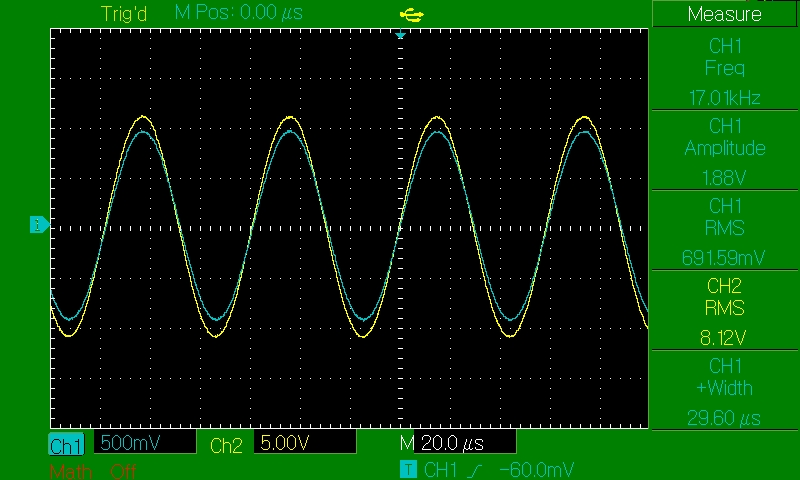Expand the CH1 Freq measurement slot
800x480 pixels.
pos(725,70)
